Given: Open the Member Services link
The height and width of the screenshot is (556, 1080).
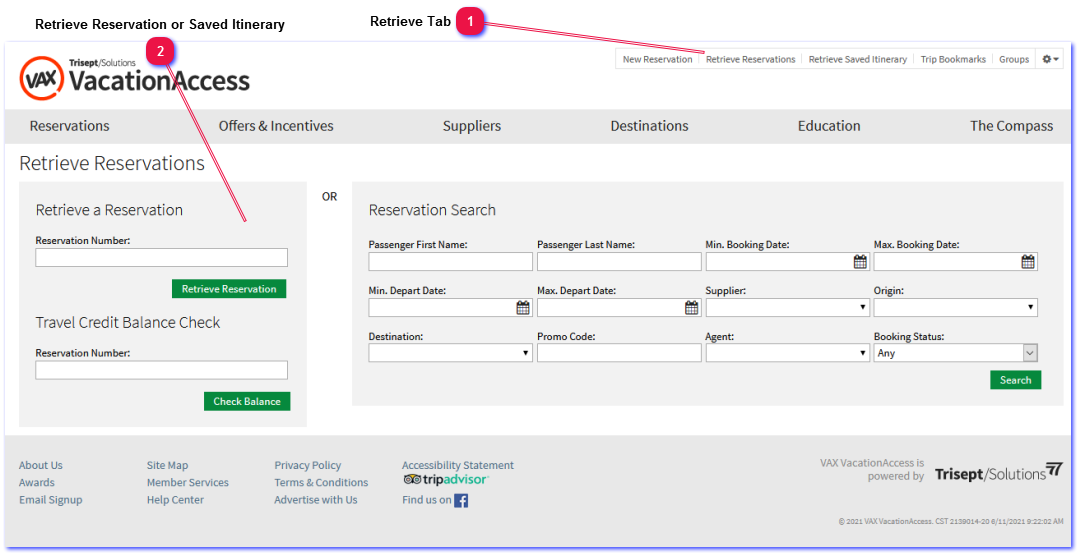Looking at the screenshot, I should (x=187, y=483).
